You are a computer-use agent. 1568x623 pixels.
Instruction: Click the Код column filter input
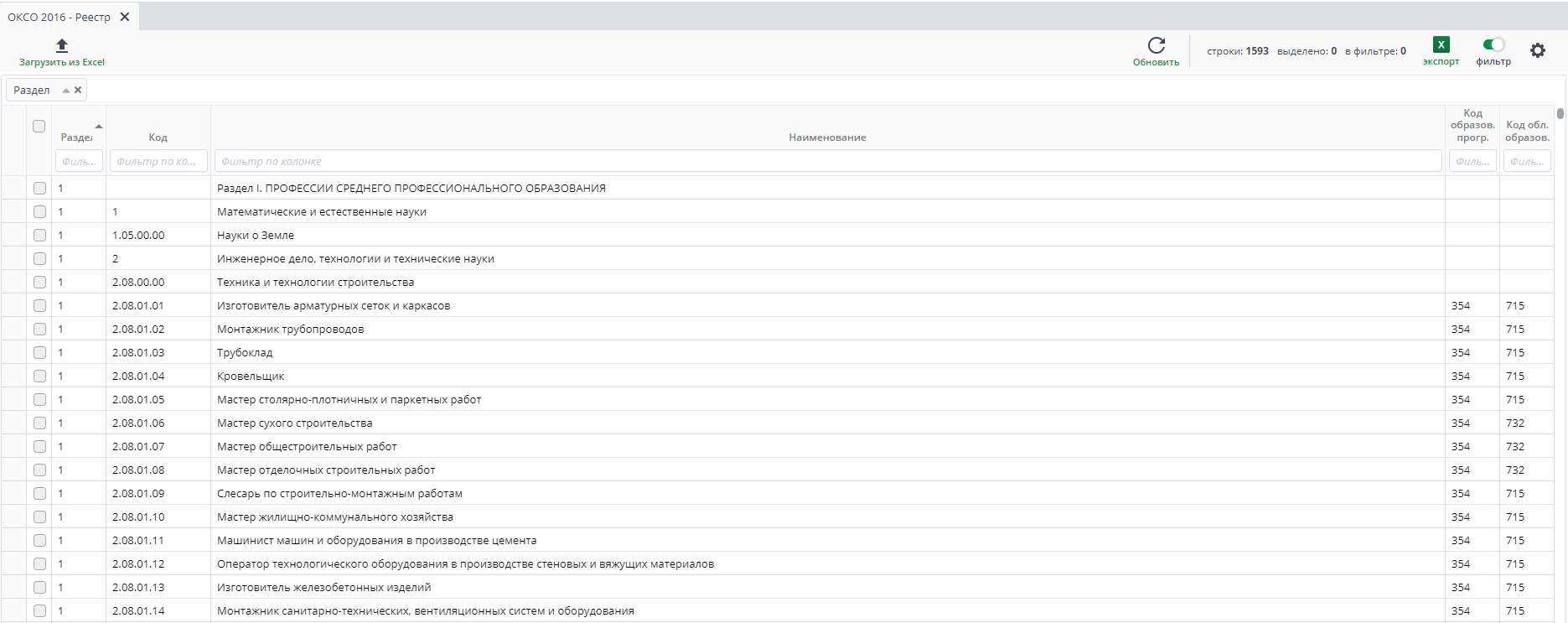click(x=158, y=161)
